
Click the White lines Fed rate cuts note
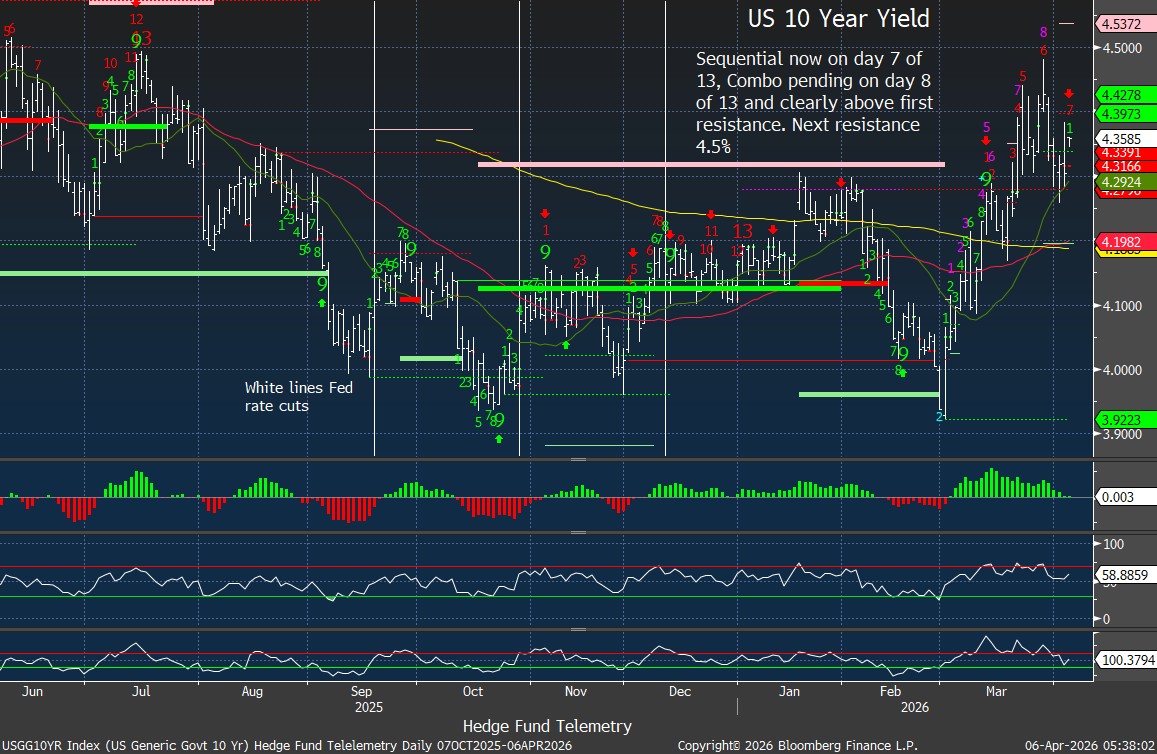[x=298, y=396]
